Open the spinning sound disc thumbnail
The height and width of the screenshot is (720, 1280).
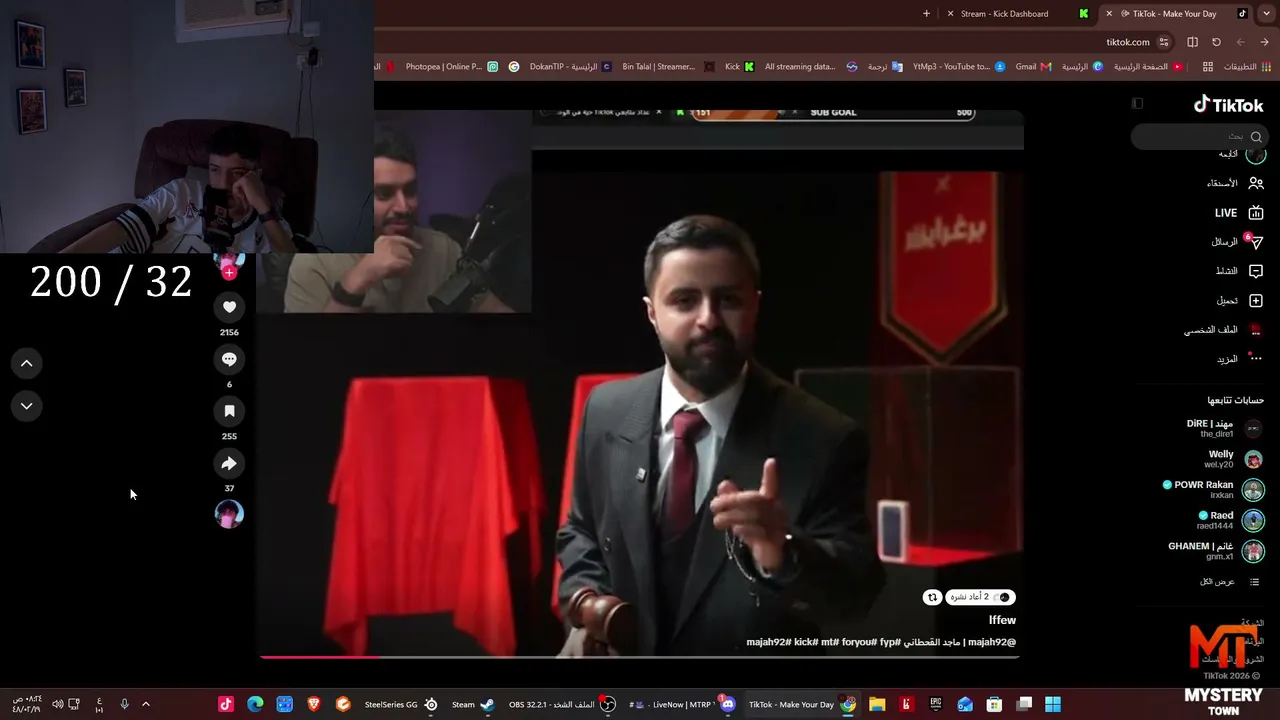pos(229,514)
